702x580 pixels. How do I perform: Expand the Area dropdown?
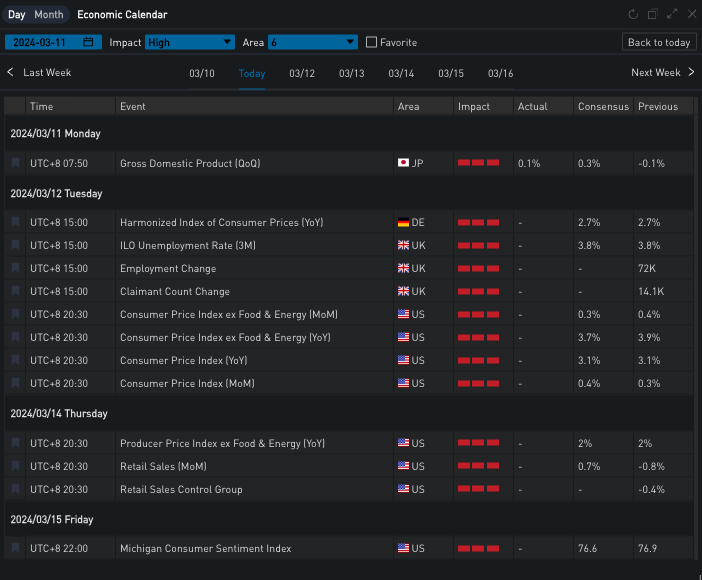point(312,42)
